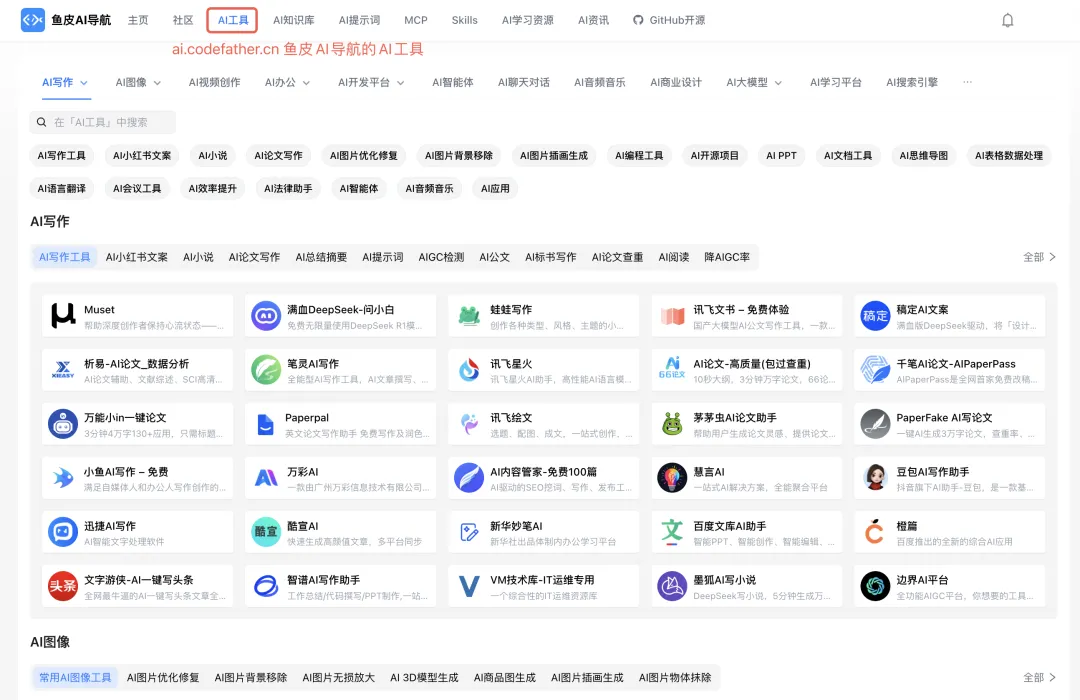Click the 讯飞星火 flame icon
This screenshot has width=1080, height=700.
(x=469, y=369)
